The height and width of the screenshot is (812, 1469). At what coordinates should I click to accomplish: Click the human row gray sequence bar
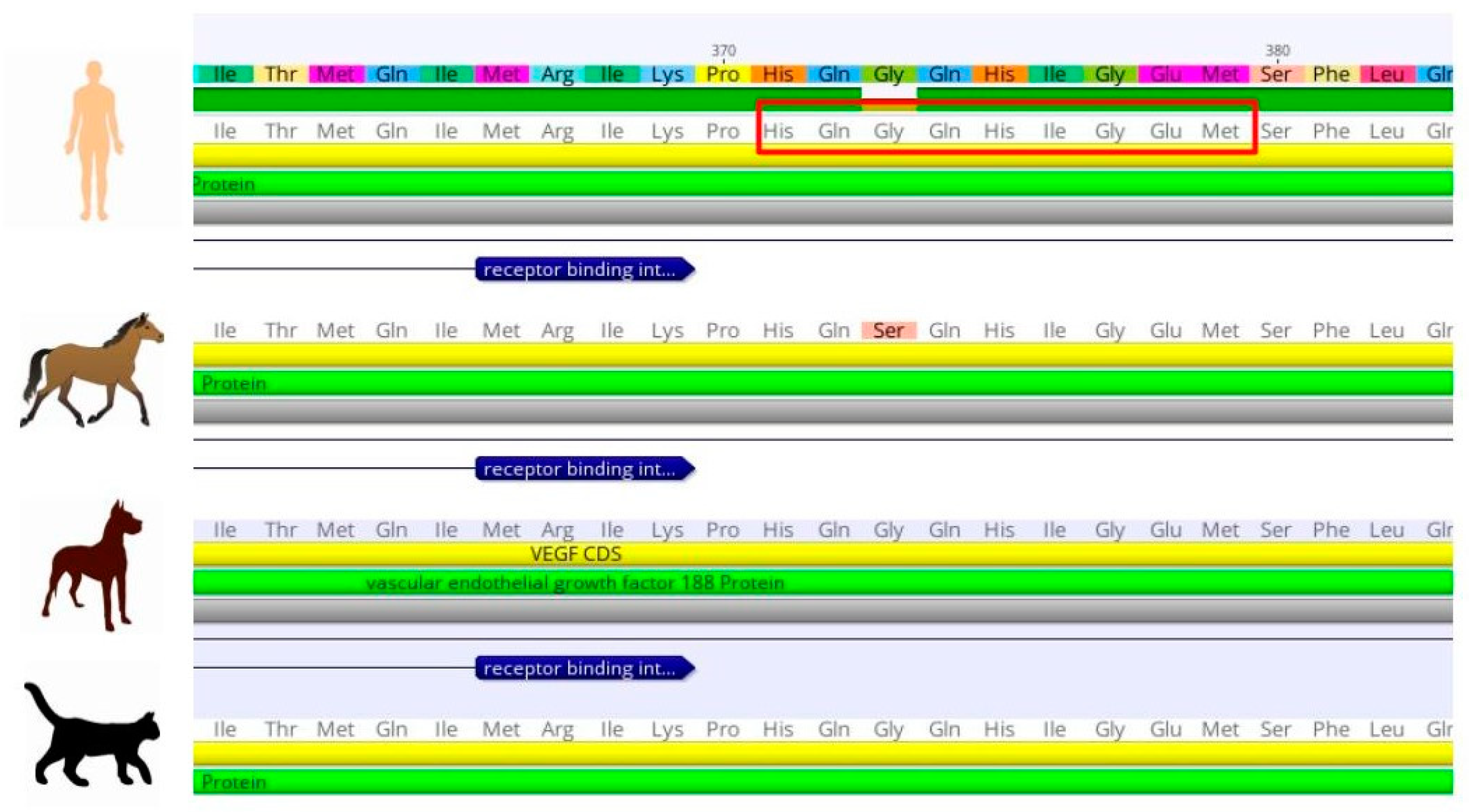point(821,212)
